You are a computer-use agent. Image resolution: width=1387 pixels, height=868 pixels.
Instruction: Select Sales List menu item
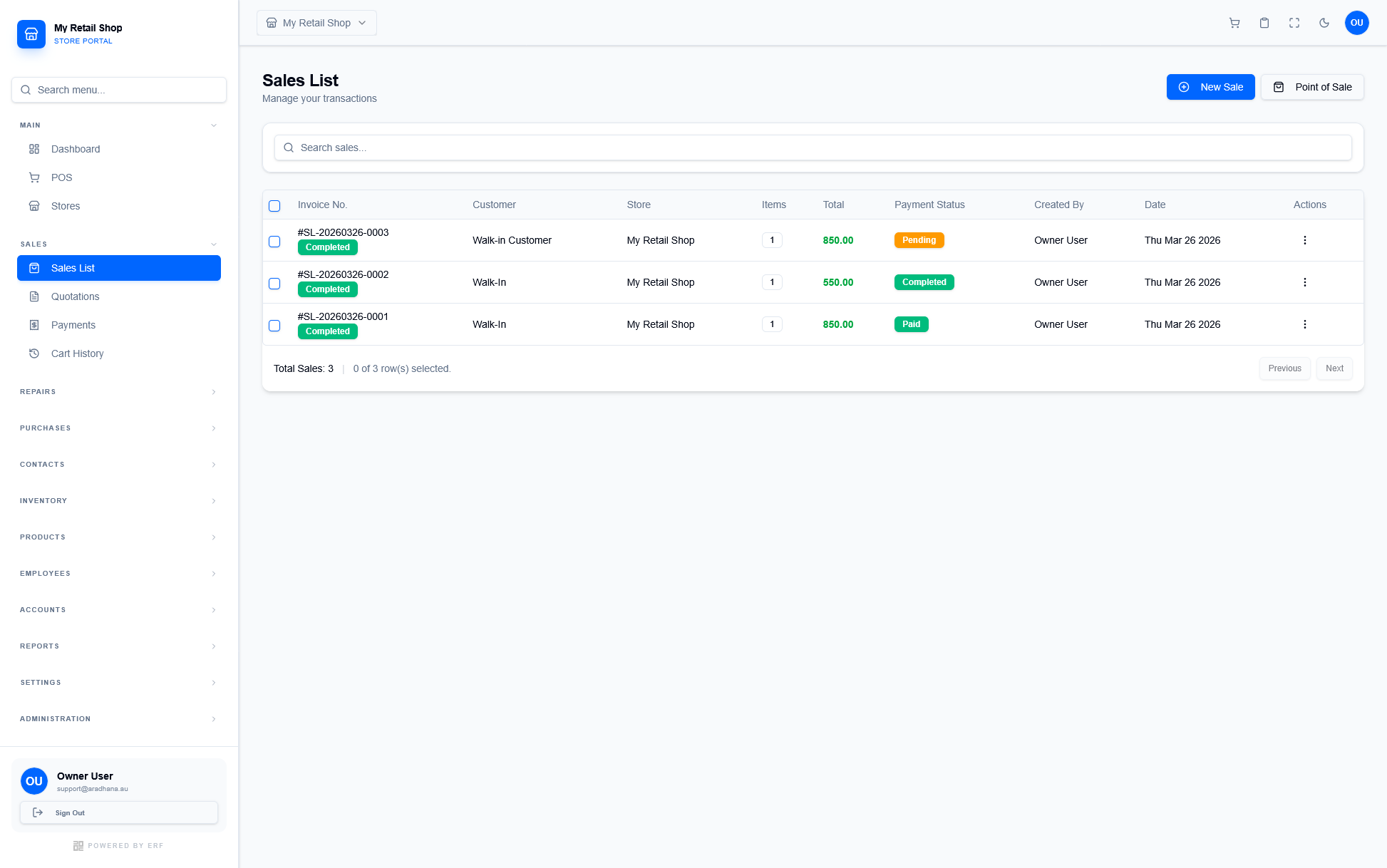[119, 268]
